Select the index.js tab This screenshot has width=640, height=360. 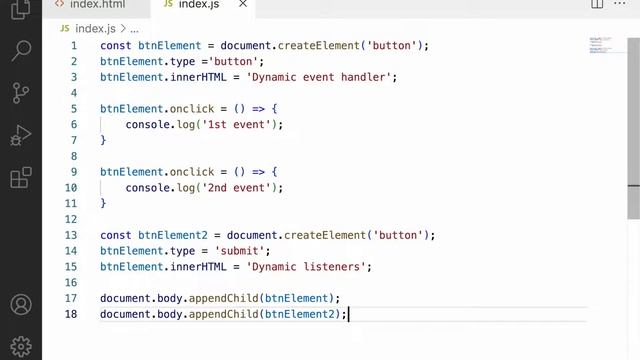[199, 4]
